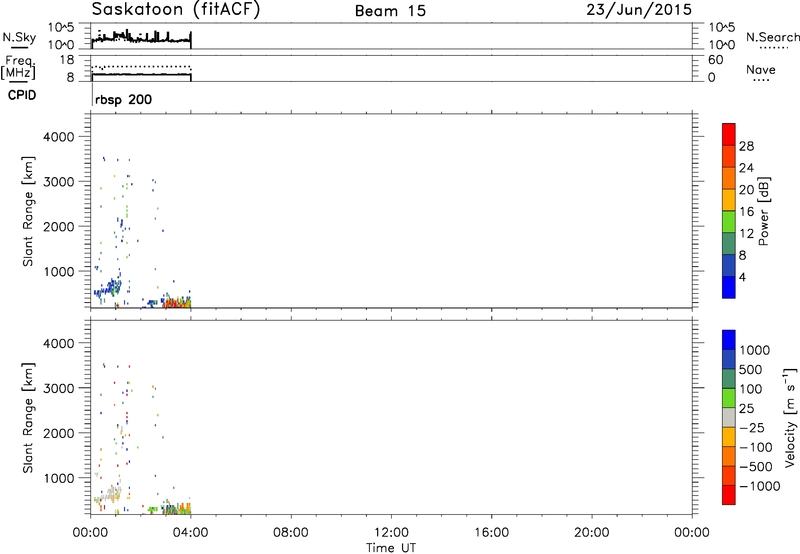Select 'Slant Range [km]' label of velocity panel

click(x=28, y=418)
